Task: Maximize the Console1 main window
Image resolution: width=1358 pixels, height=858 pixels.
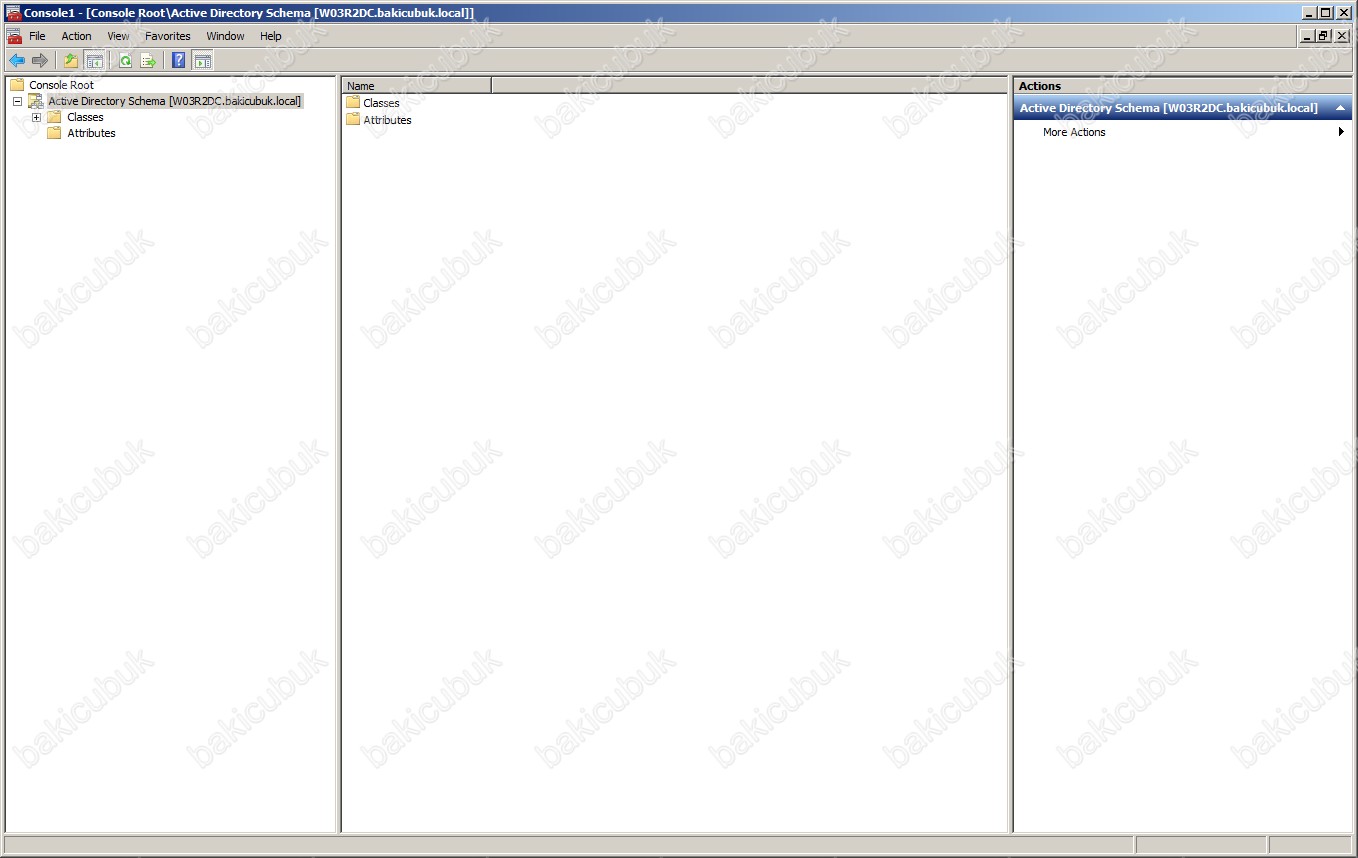Action: (1326, 13)
